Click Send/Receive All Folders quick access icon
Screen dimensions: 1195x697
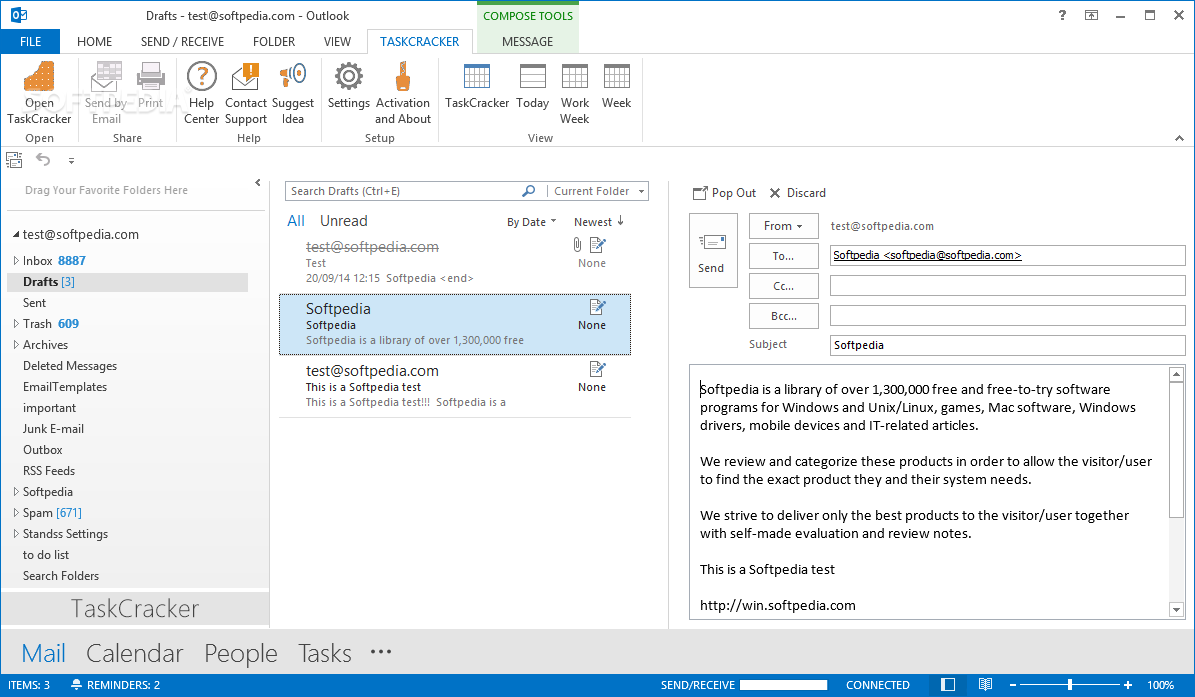[x=14, y=160]
